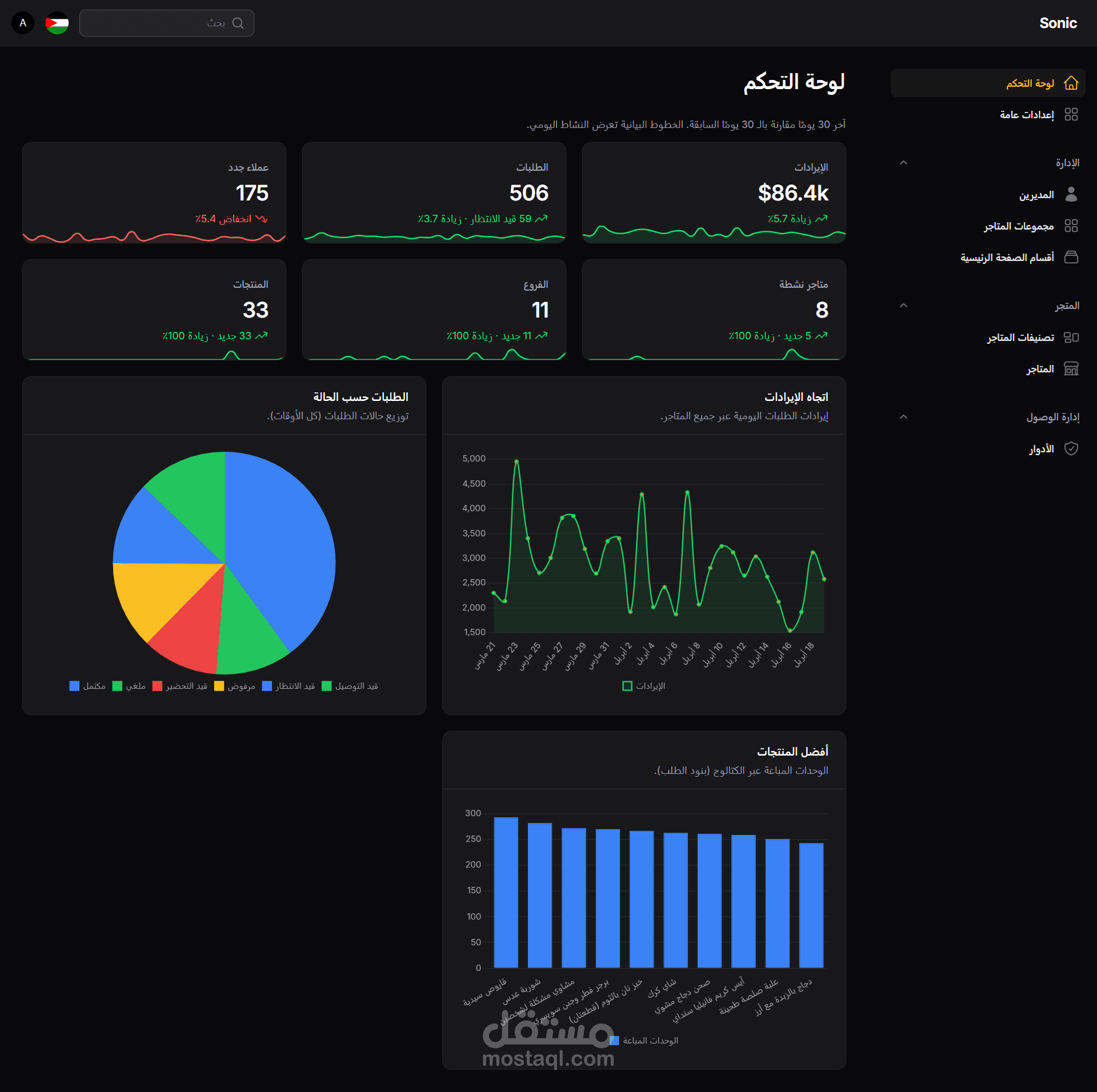
Task: Click the shield icon for الأدوار
Action: point(1071,449)
